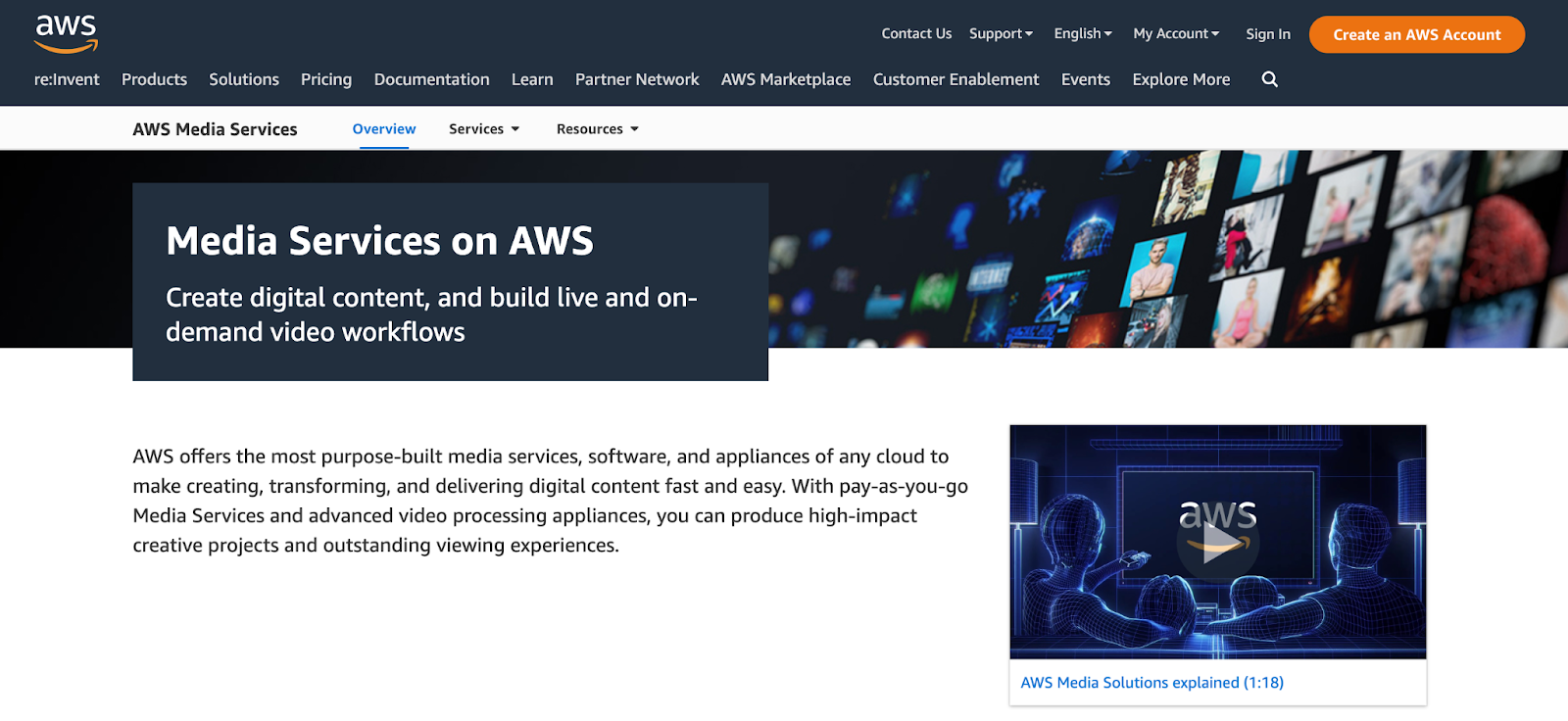Click the AWS logo in header
This screenshot has height=721, width=1568.
67,34
